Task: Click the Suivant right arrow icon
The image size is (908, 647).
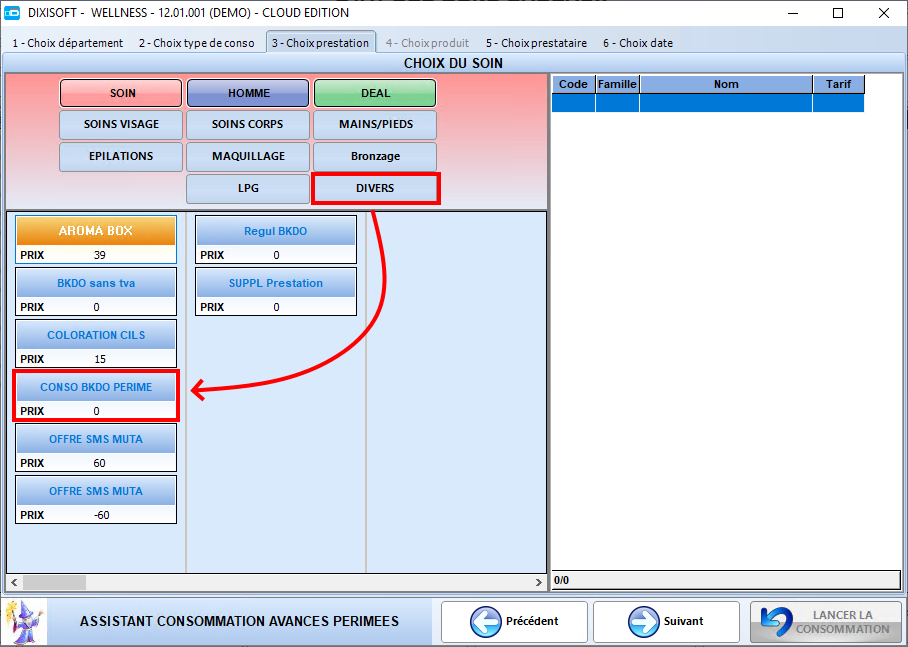Action: pos(643,622)
